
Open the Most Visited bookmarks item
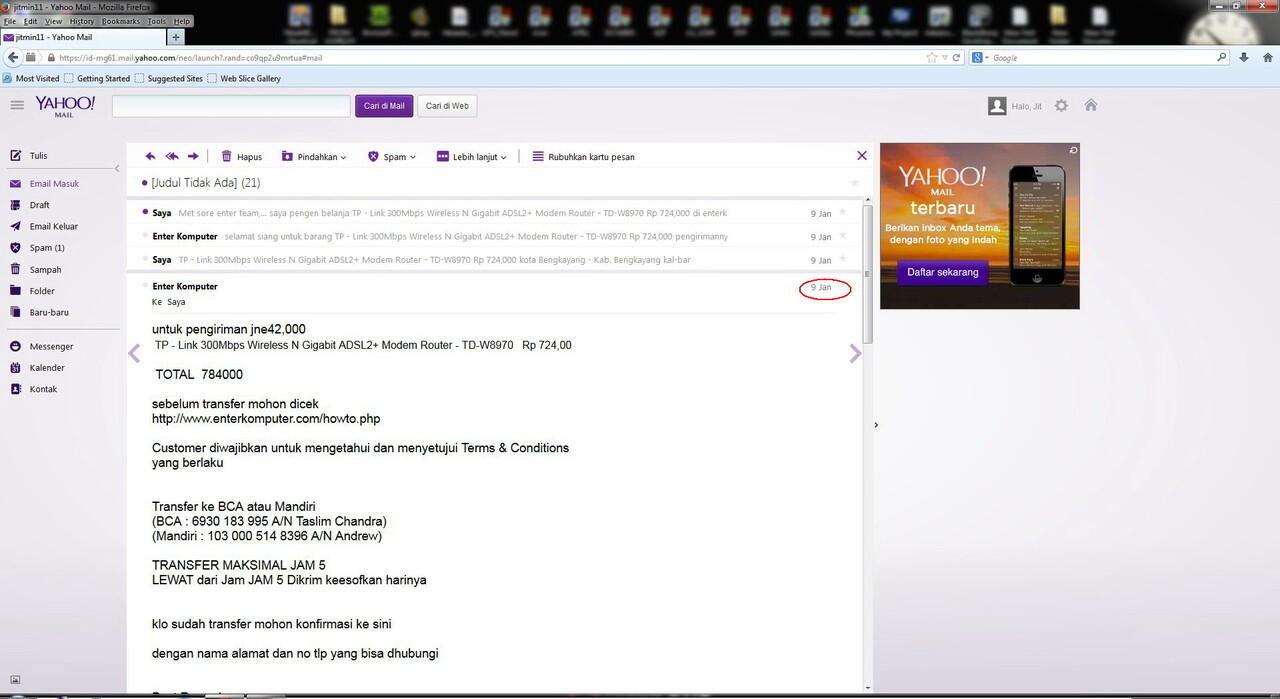(31, 78)
